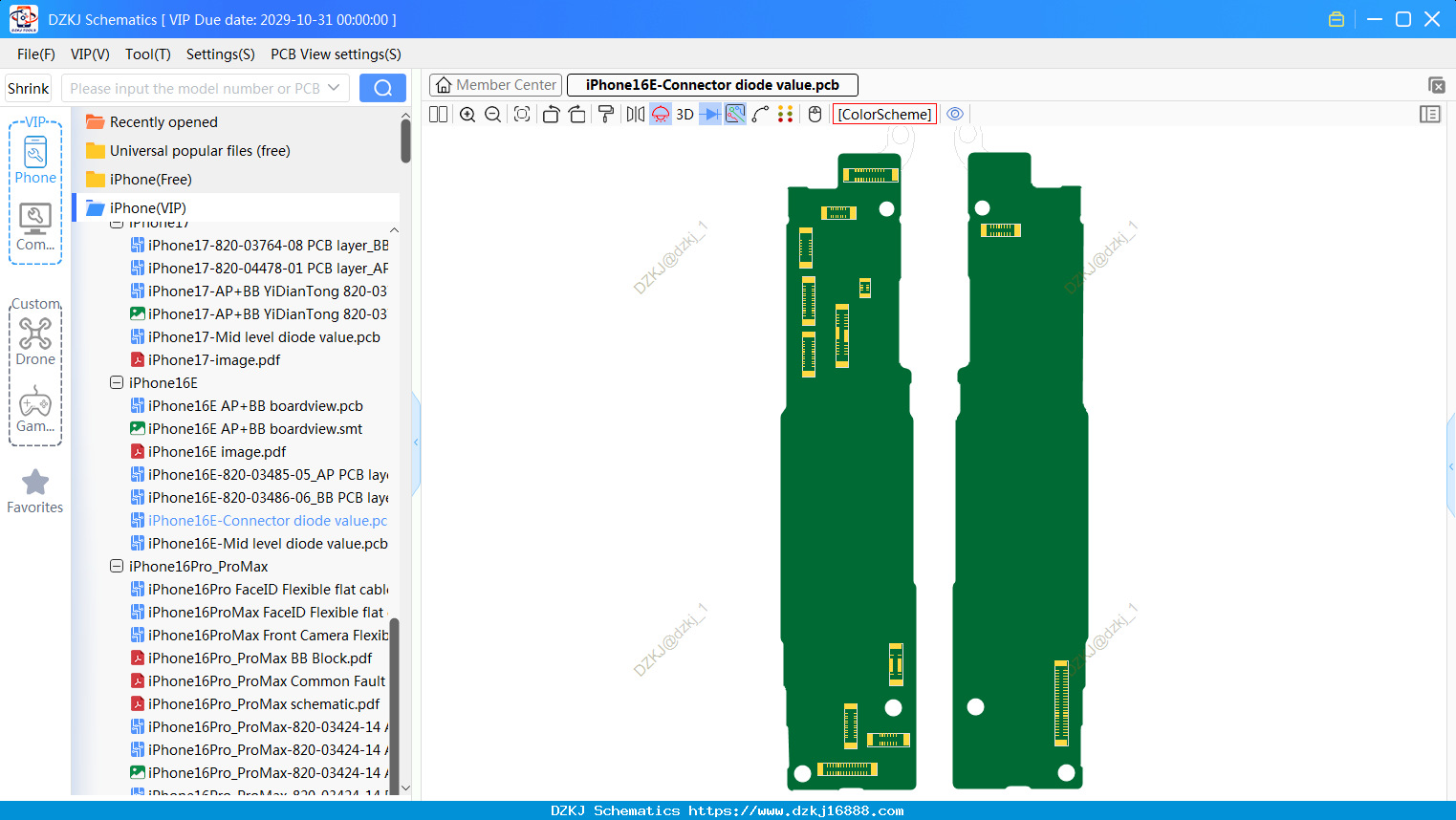Select the curved line connection tool
The image size is (1456, 820).
tap(761, 115)
